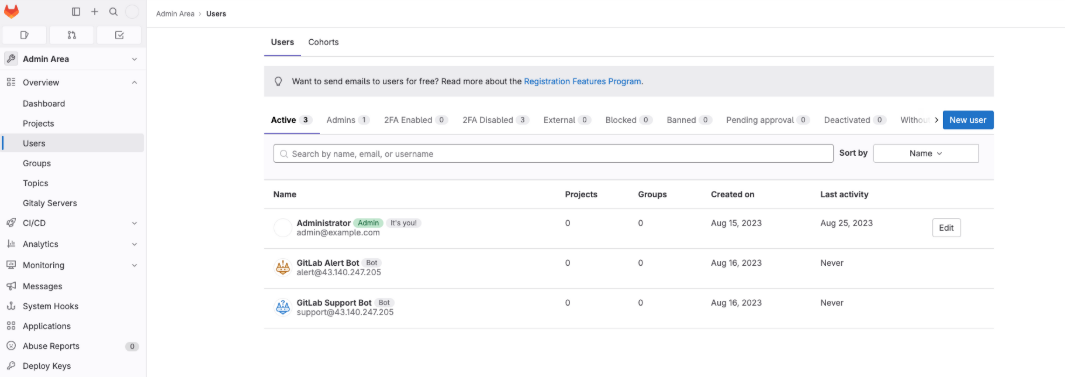This screenshot has height=377, width=1065.
Task: Click Admin Area in the breadcrumb
Action: pos(175,14)
